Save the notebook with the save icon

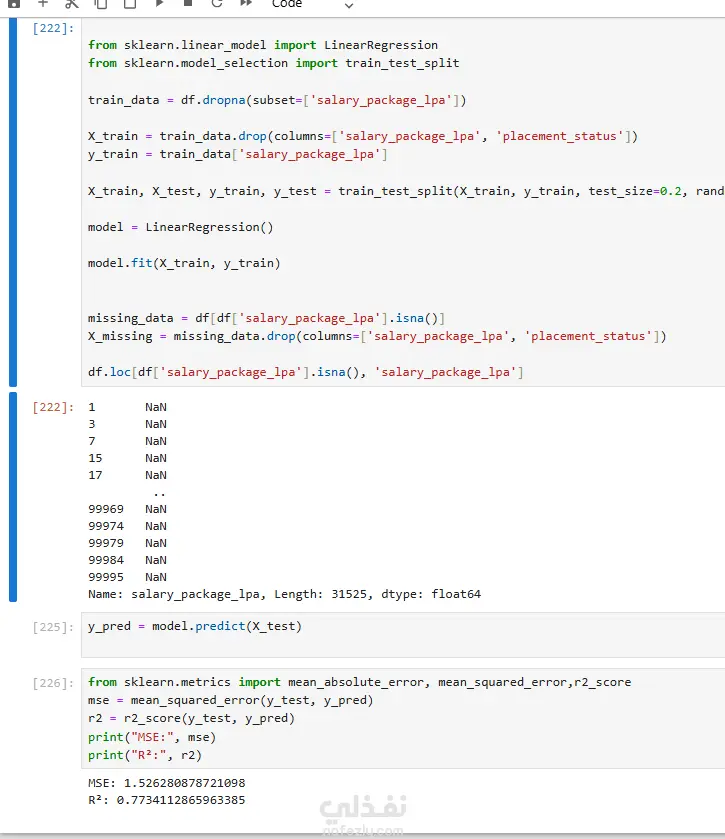tap(14, 3)
